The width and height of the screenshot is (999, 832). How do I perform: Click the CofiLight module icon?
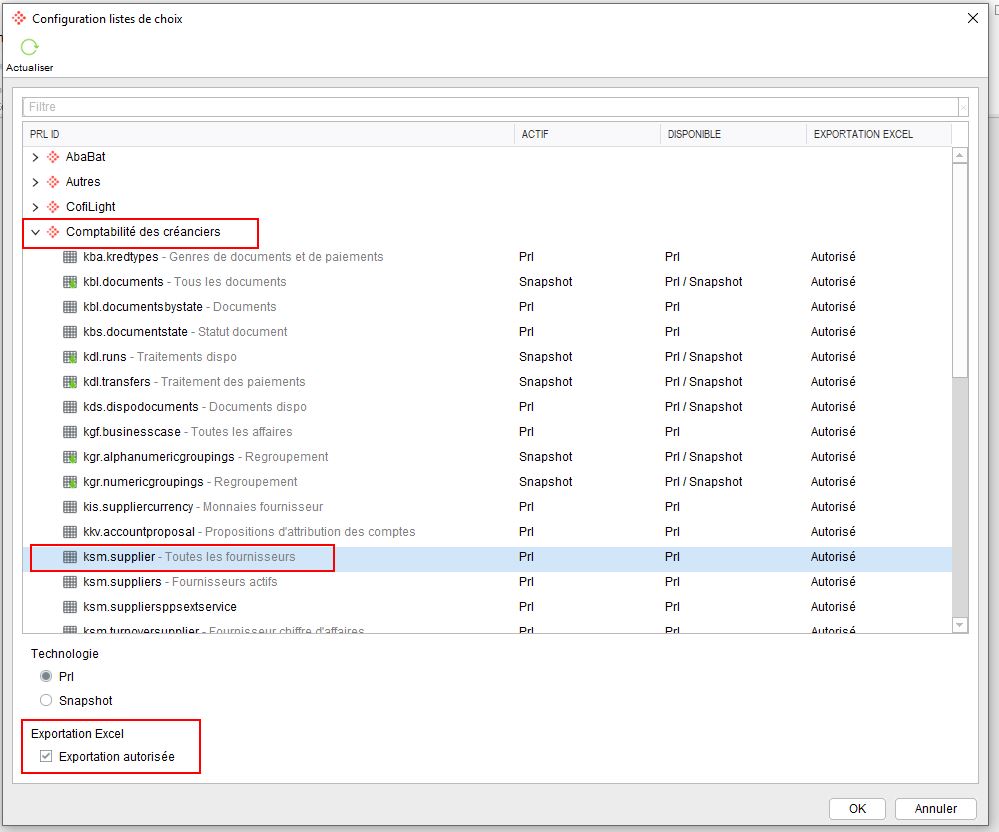click(54, 207)
